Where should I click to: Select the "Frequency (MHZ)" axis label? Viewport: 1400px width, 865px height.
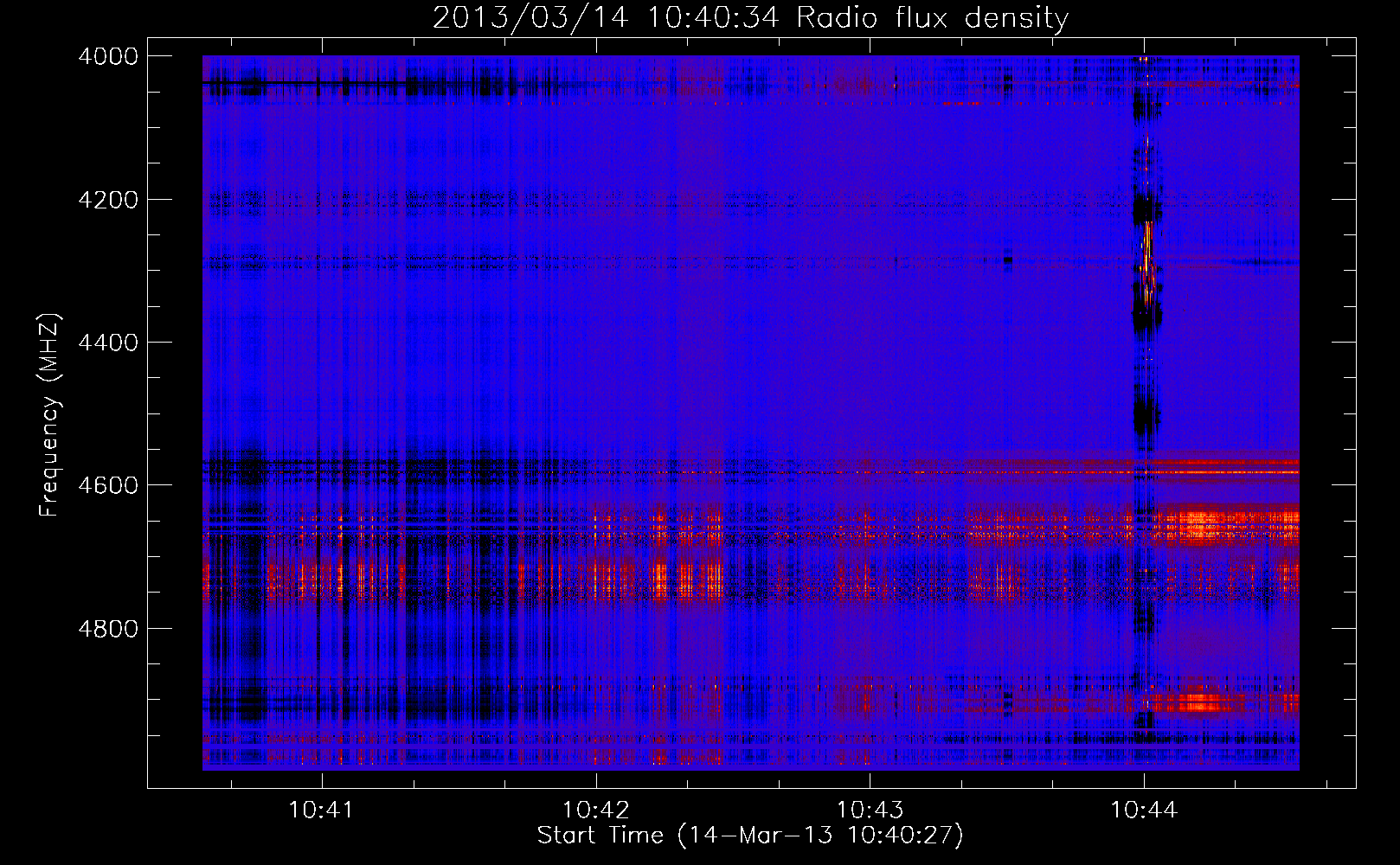click(x=49, y=415)
